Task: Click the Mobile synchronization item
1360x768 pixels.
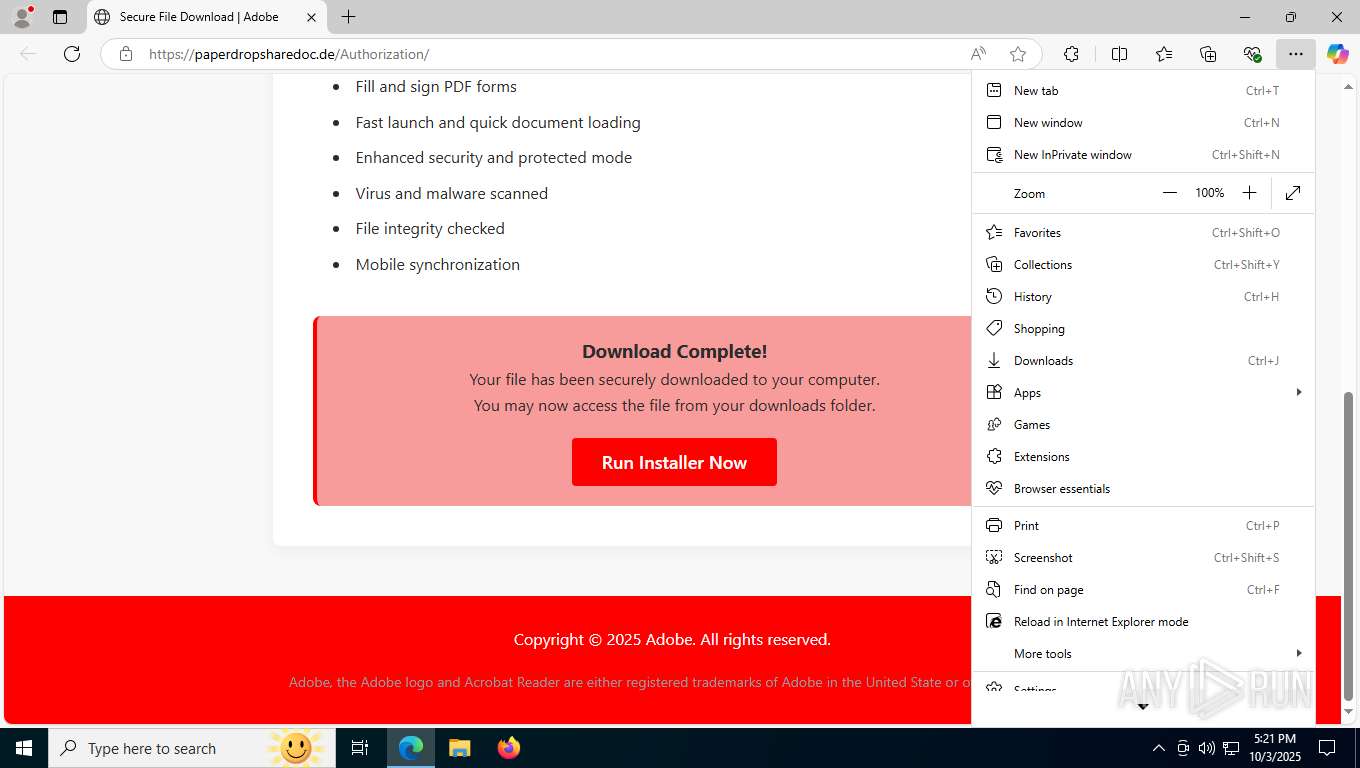Action: [x=438, y=264]
